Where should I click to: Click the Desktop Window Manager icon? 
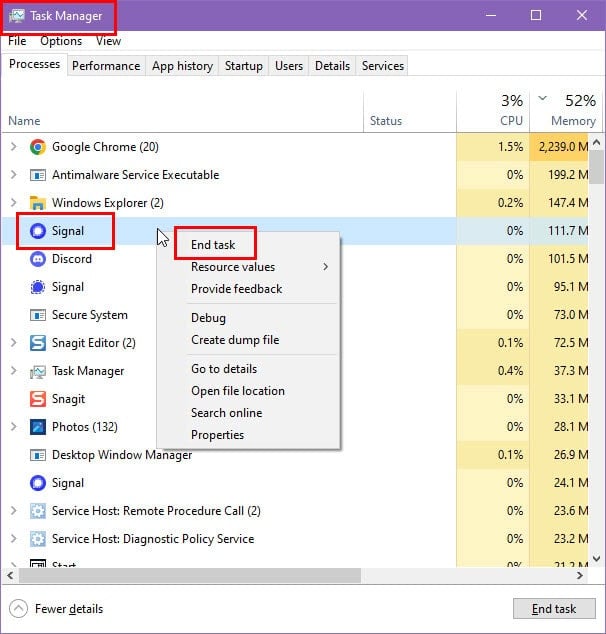click(38, 455)
